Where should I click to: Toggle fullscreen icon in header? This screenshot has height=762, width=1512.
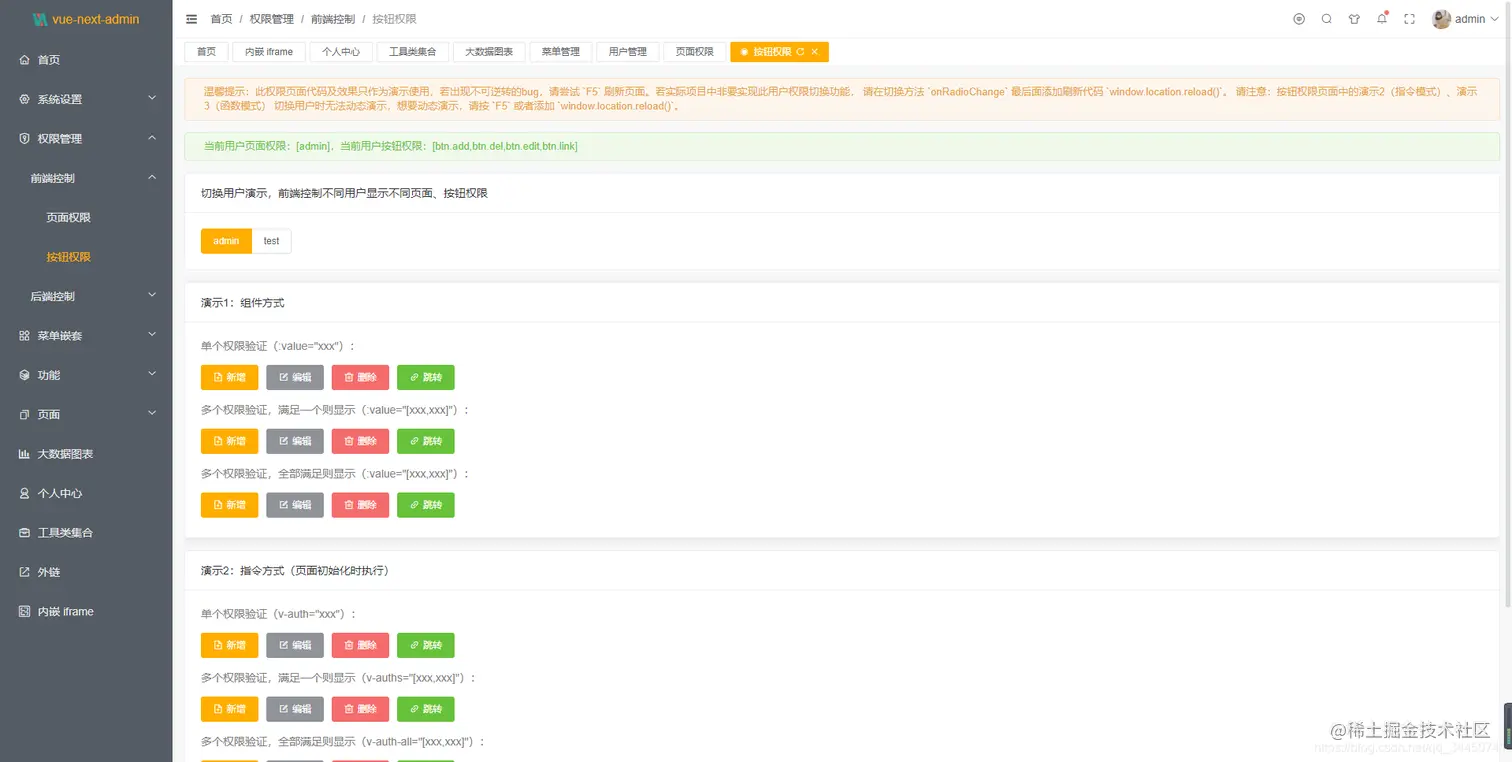coord(1410,19)
